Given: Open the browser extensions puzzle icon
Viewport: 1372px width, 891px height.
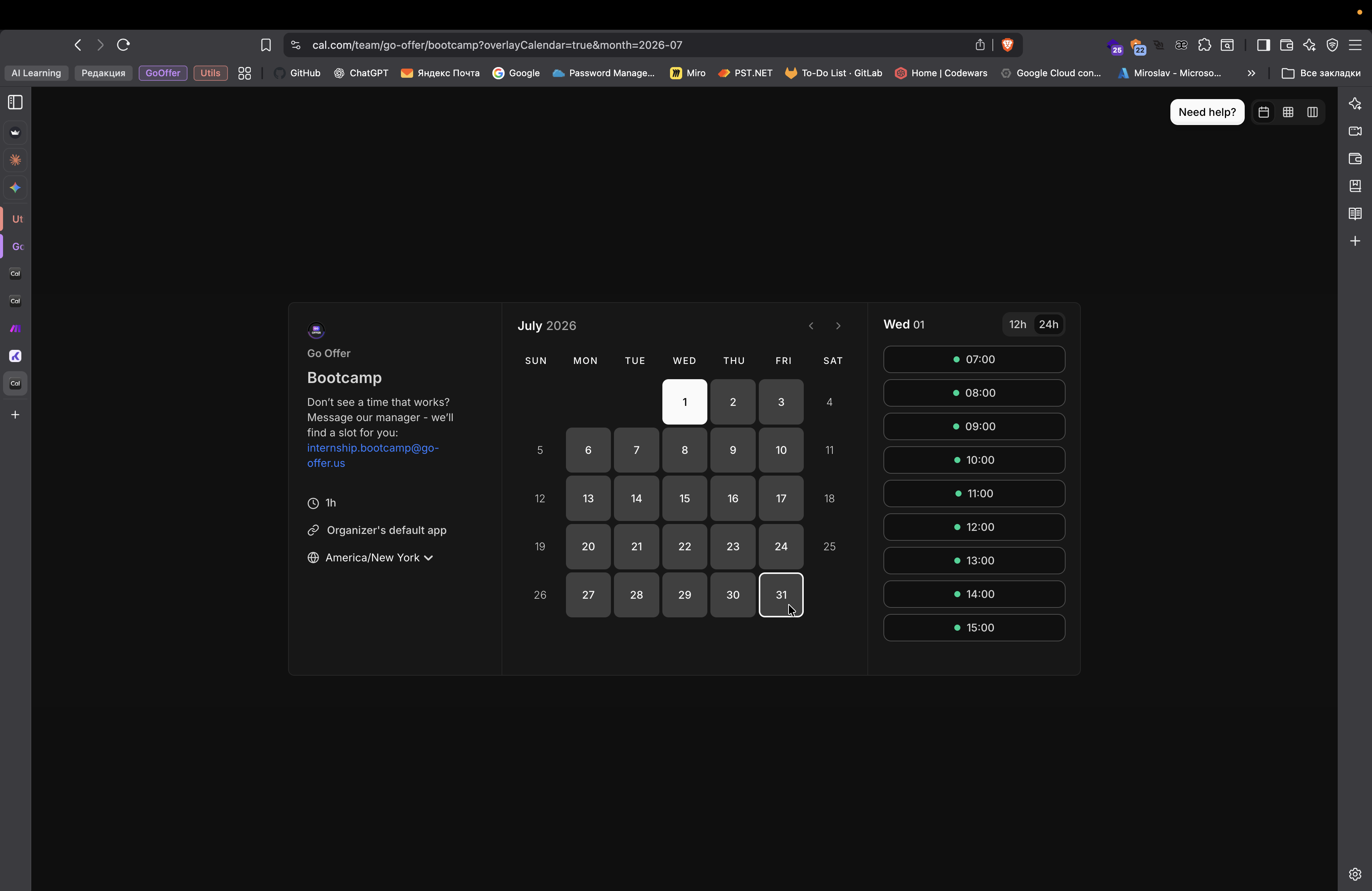Looking at the screenshot, I should [1204, 45].
